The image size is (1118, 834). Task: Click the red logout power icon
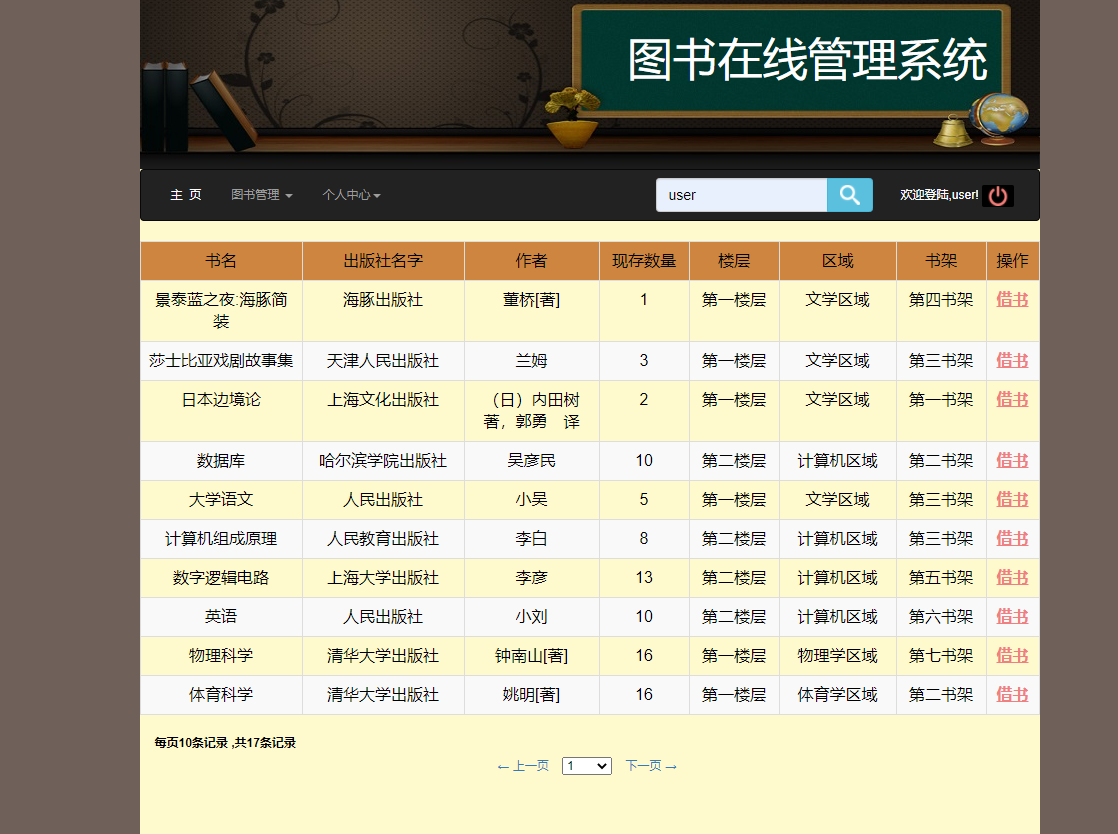pos(997,196)
